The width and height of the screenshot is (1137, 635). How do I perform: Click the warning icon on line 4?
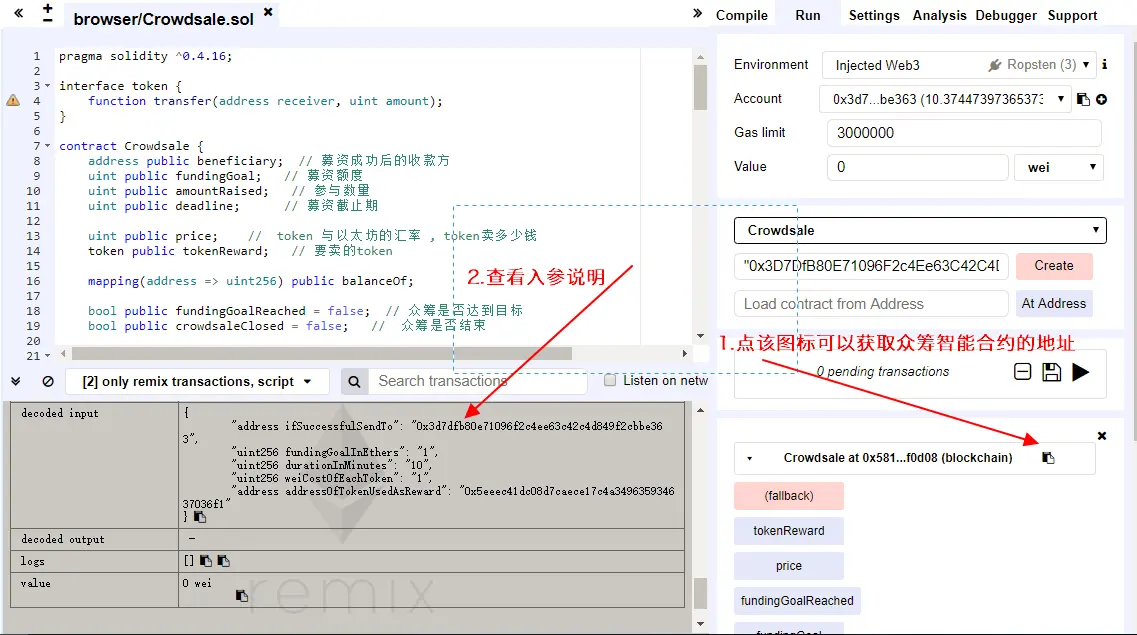(13, 101)
